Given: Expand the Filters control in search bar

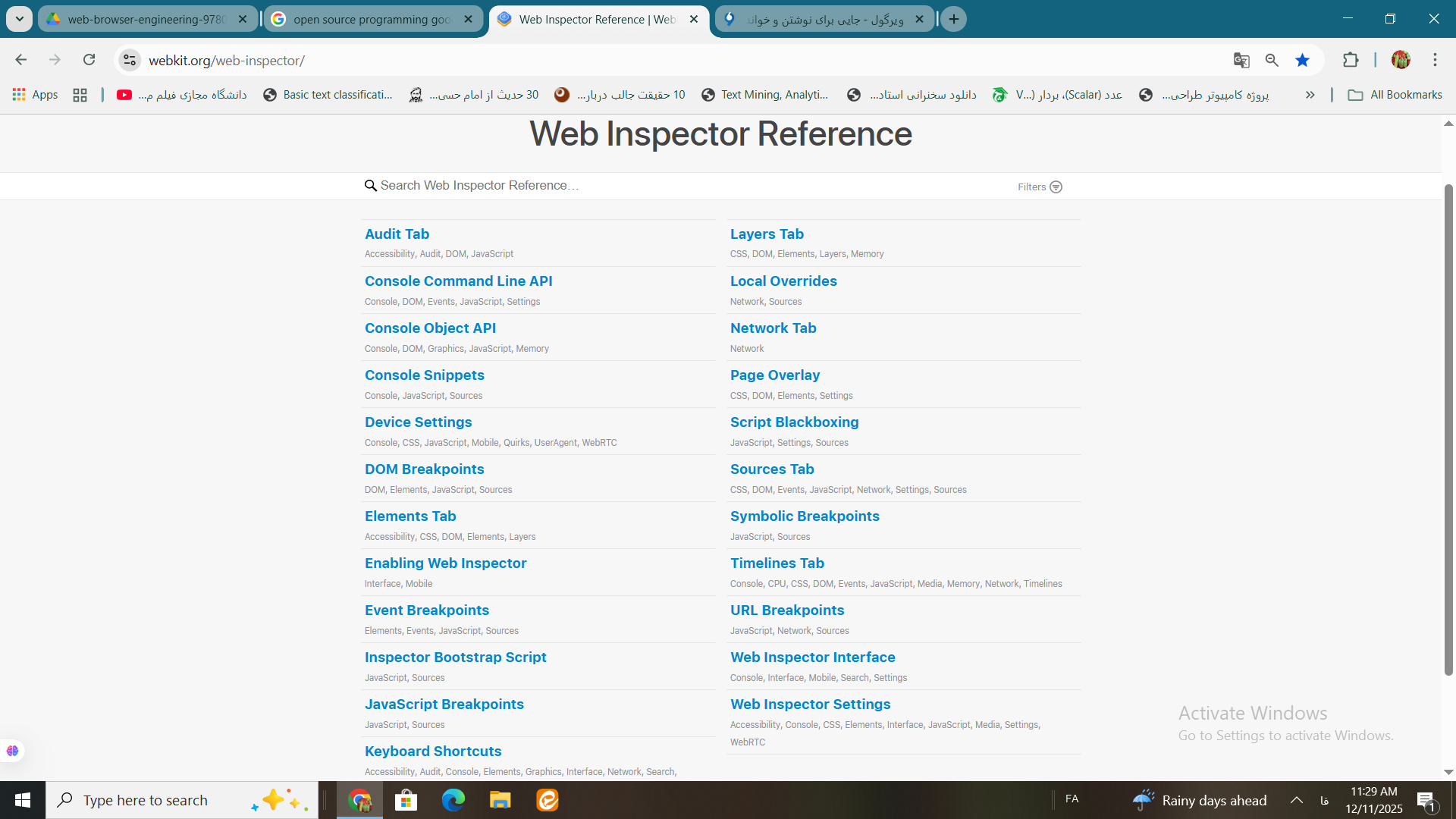Looking at the screenshot, I should (1040, 187).
